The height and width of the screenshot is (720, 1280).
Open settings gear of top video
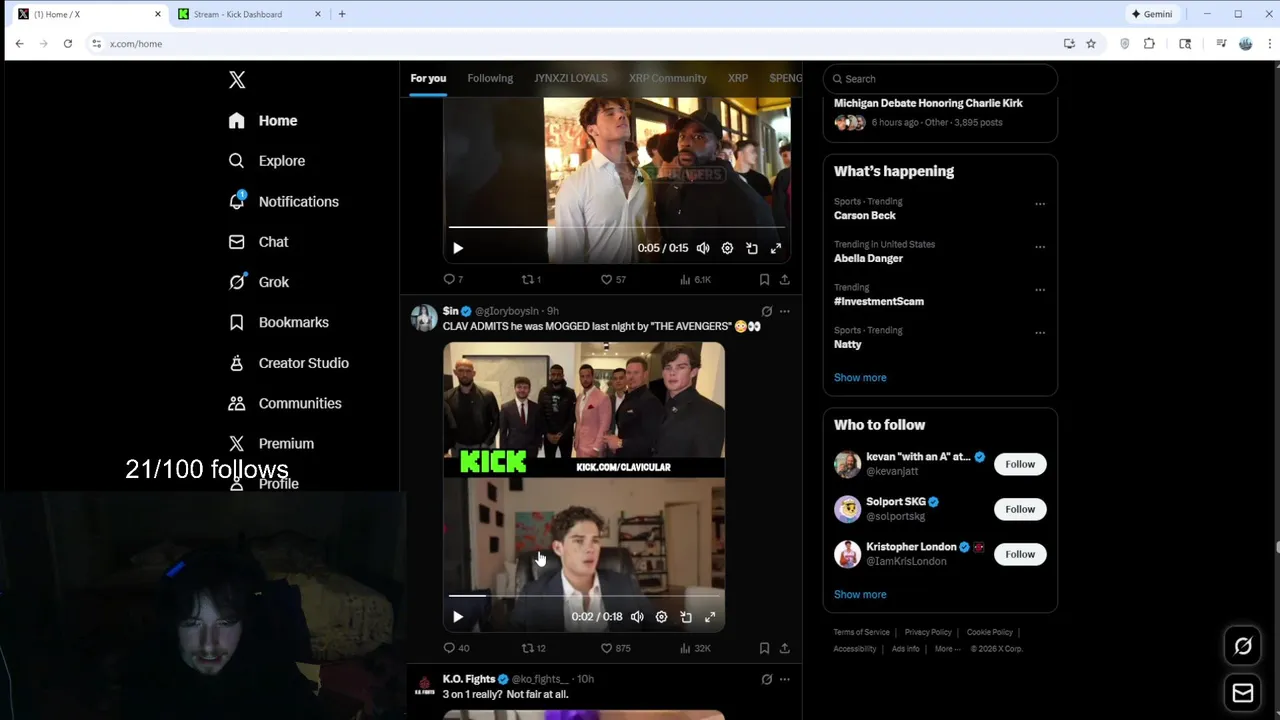tap(727, 248)
